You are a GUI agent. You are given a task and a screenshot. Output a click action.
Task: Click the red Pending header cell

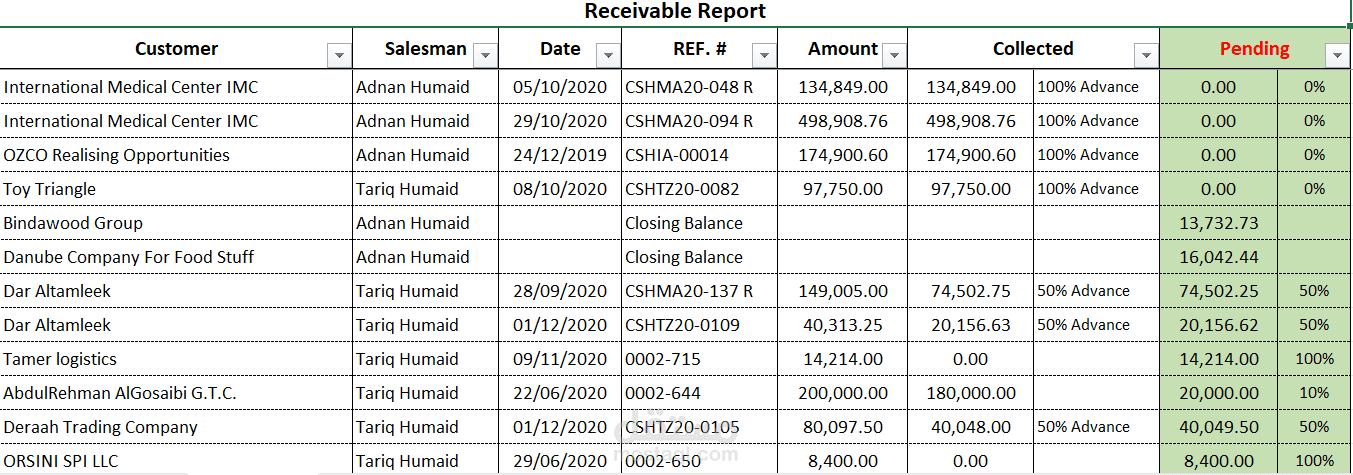coord(1254,49)
